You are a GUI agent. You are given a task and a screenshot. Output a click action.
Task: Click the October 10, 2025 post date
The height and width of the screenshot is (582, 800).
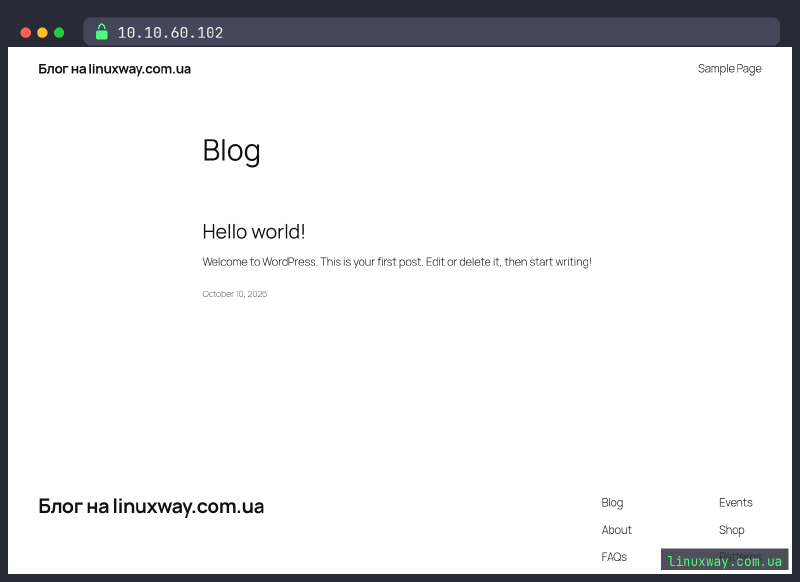tap(234, 294)
